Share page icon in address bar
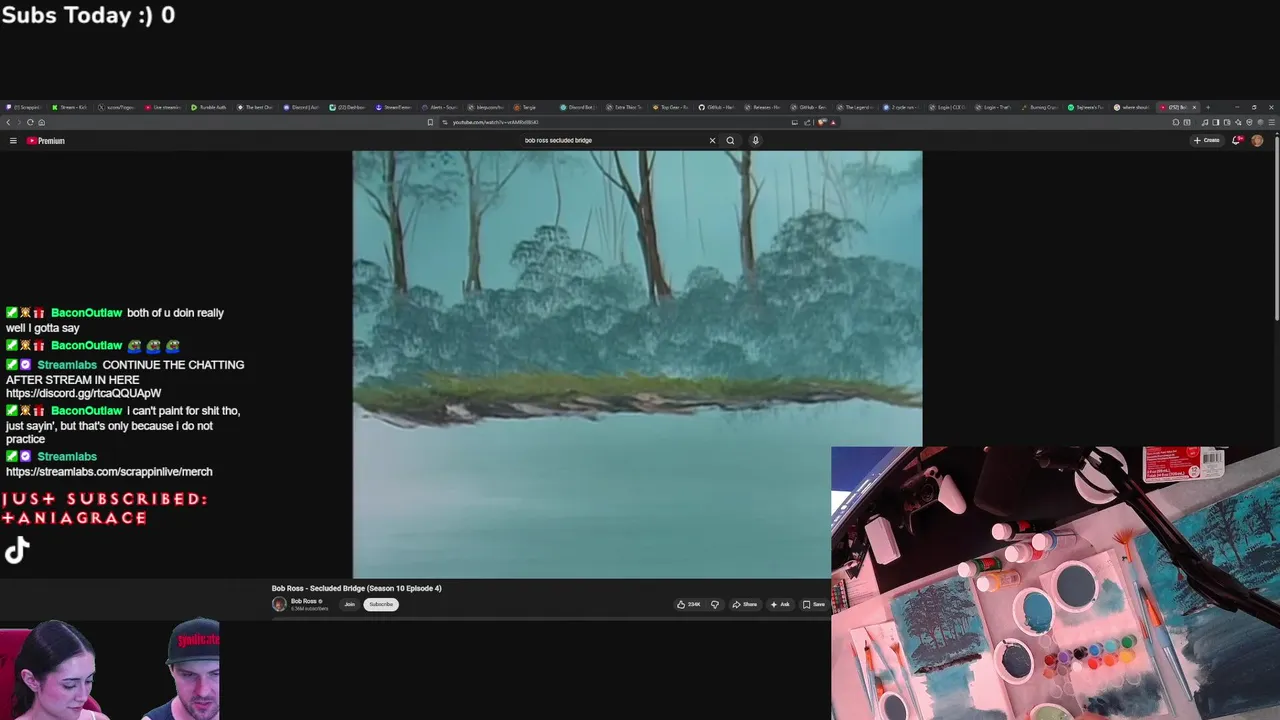The width and height of the screenshot is (1280, 720). pos(808,122)
